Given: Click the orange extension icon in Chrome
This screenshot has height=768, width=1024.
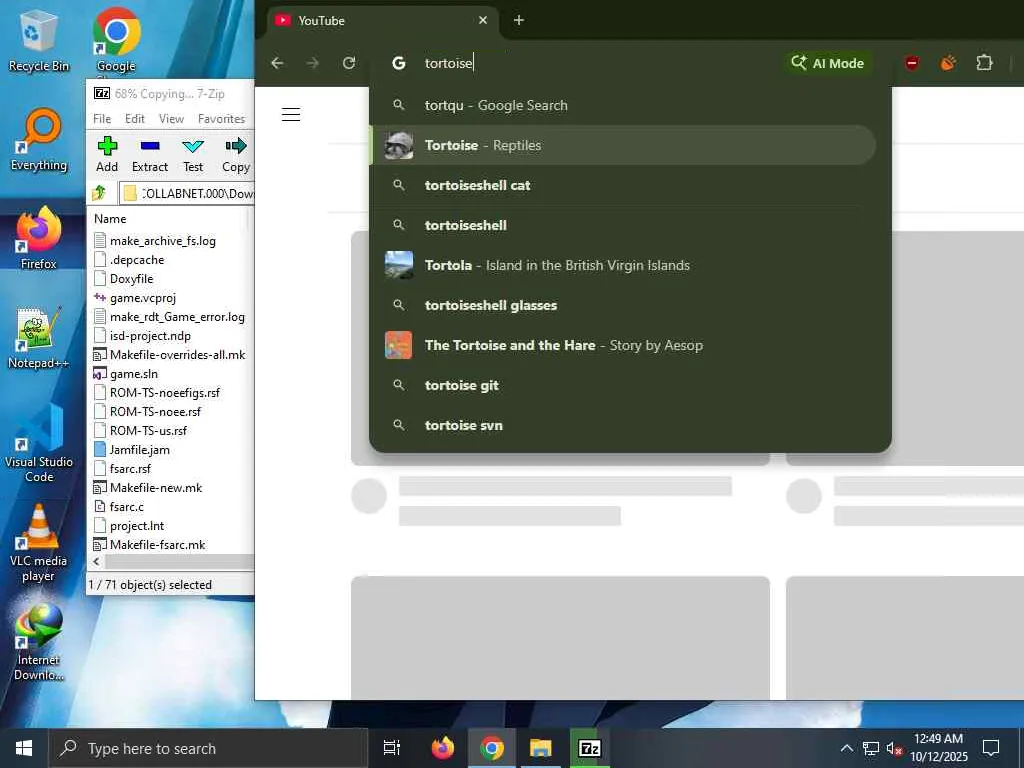Looking at the screenshot, I should click(x=948, y=63).
